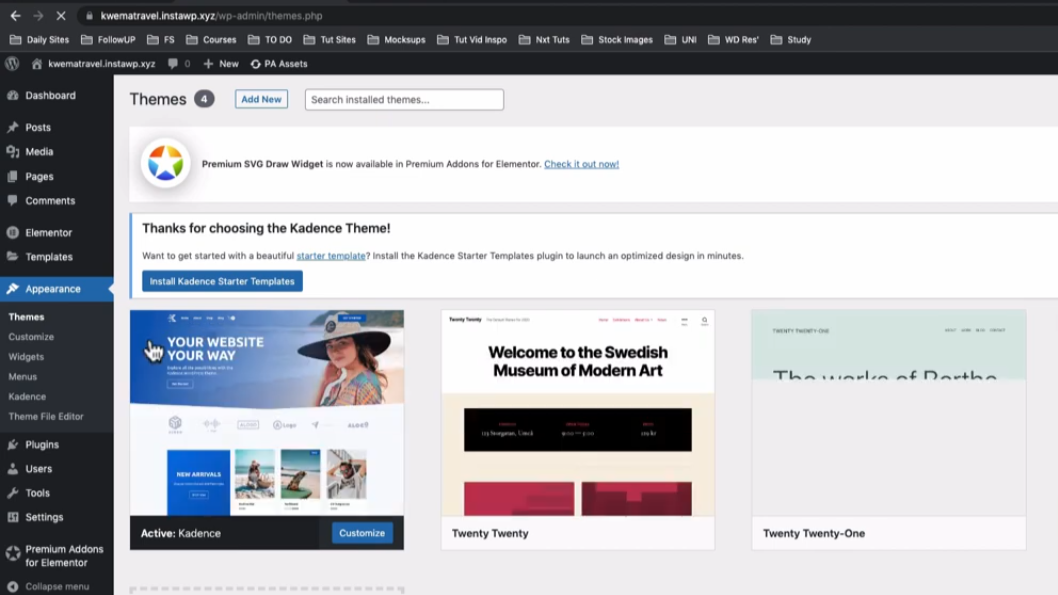This screenshot has width=1058, height=595.
Task: Click kwematravel.instawp.xyz in the admin bar
Action: tap(102, 63)
